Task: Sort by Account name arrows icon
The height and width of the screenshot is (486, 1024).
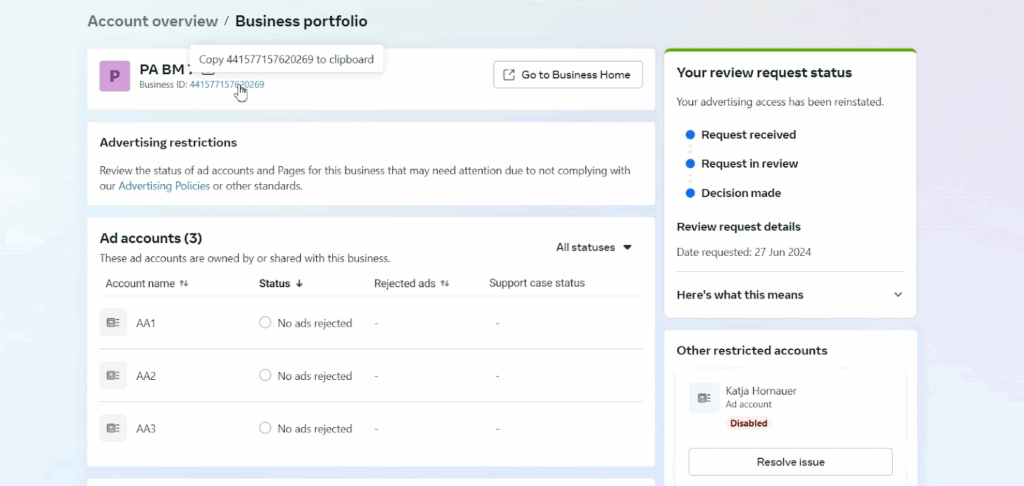Action: 183,284
